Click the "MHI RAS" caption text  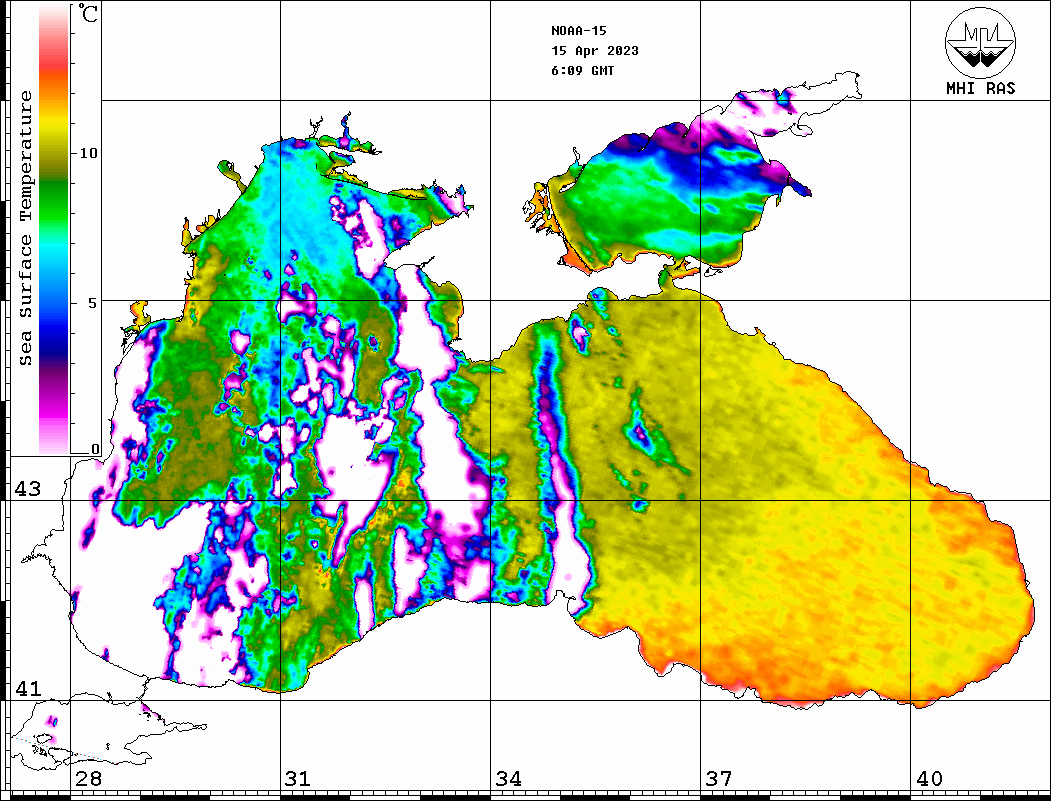[x=981, y=88]
